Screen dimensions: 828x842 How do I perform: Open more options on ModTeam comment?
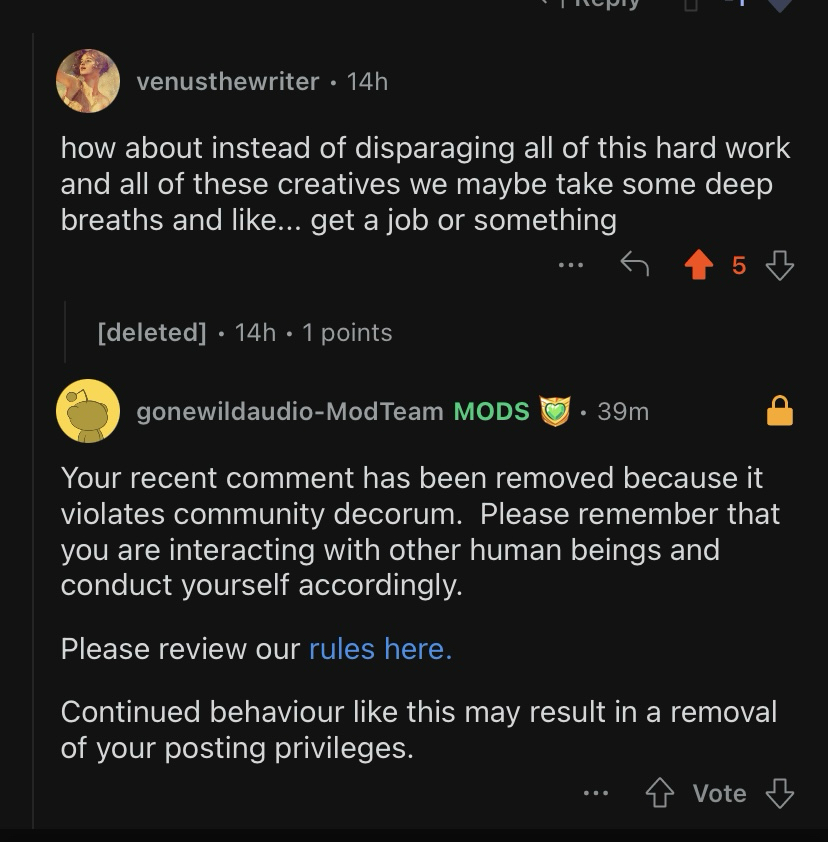(596, 793)
